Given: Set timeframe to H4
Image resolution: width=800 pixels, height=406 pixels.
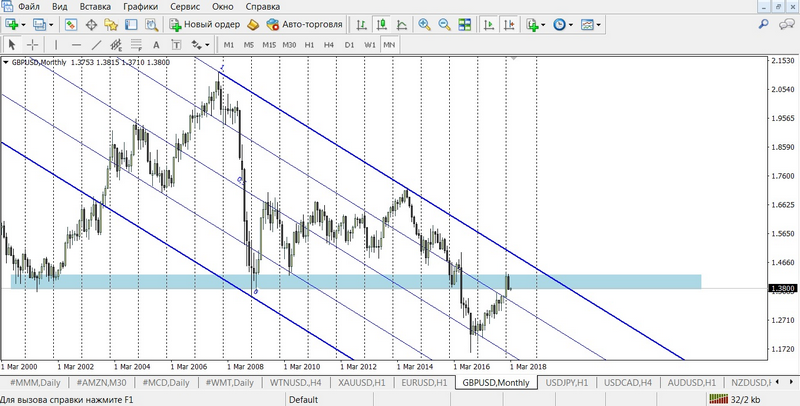Looking at the screenshot, I should tap(329, 45).
